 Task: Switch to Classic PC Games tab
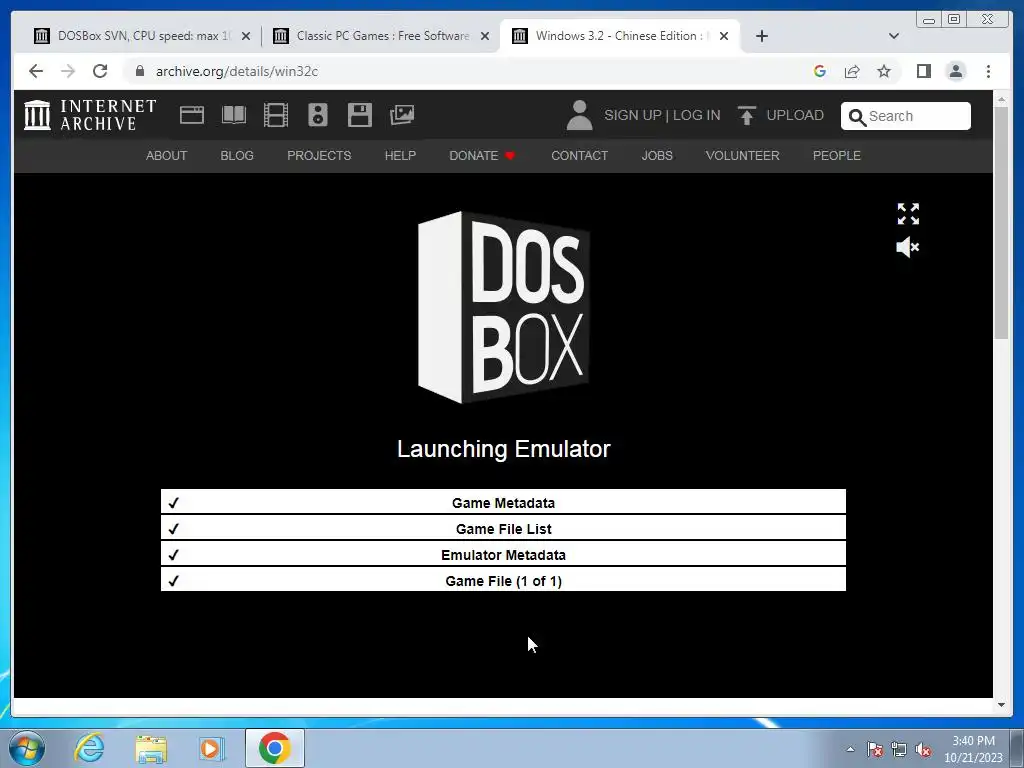click(382, 36)
